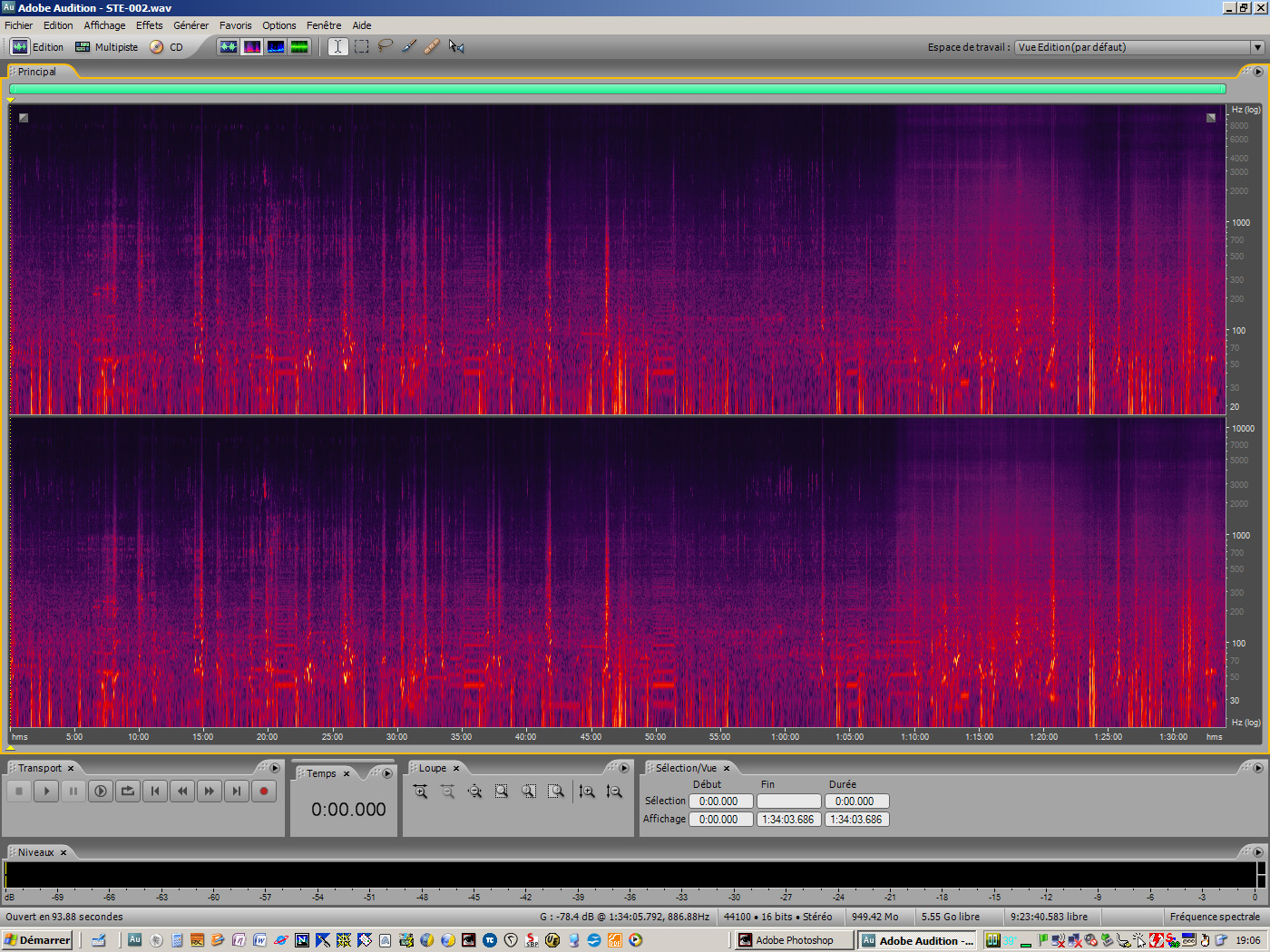1270x952 pixels.
Task: Switch to the Principal tab
Action: 38,71
